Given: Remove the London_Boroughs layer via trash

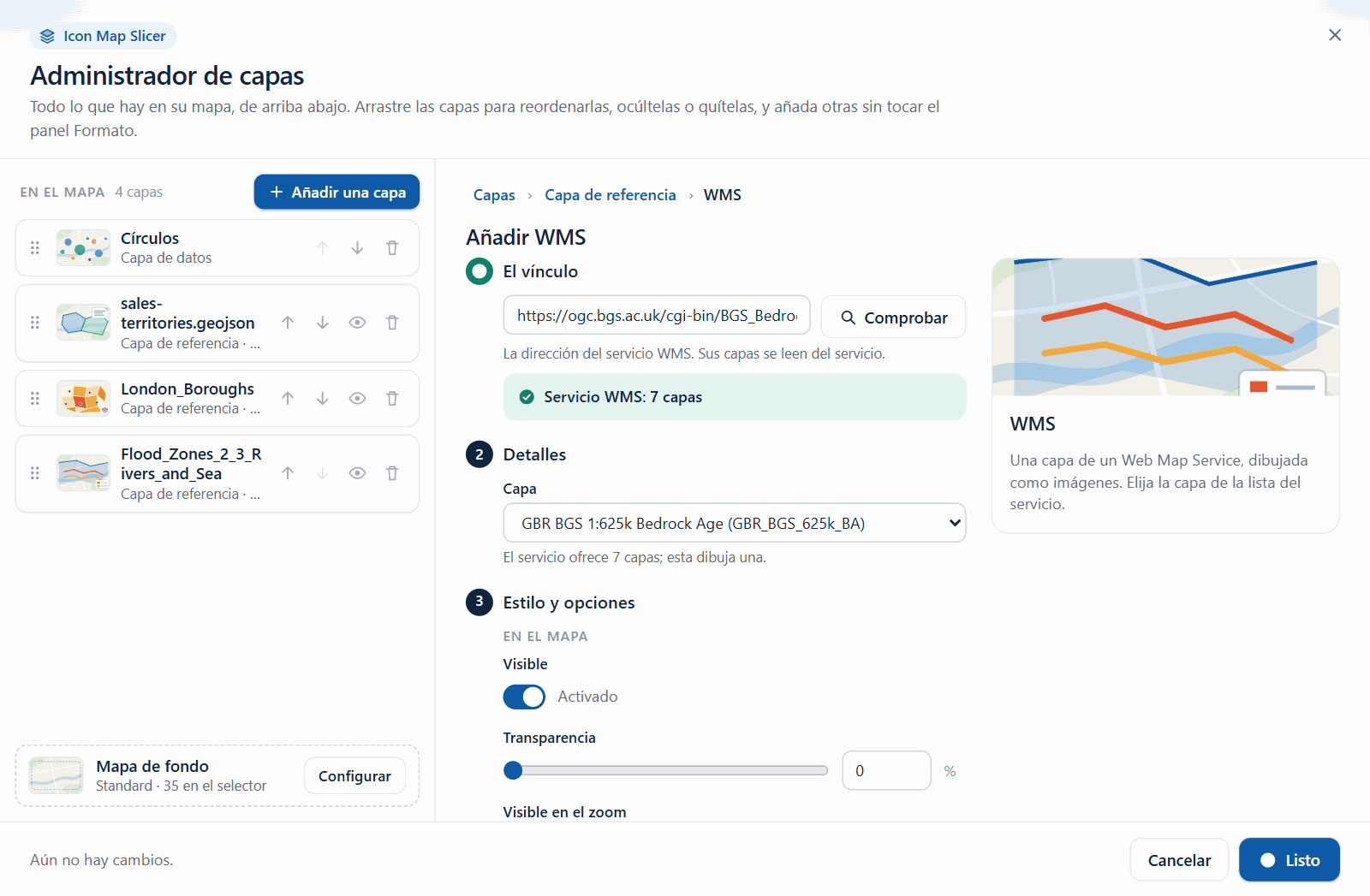Looking at the screenshot, I should [392, 398].
